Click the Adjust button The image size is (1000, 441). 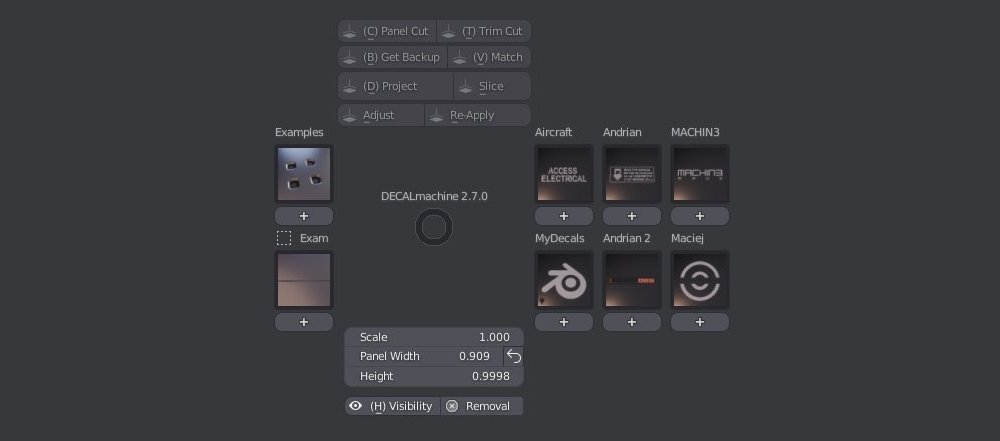[x=381, y=116]
